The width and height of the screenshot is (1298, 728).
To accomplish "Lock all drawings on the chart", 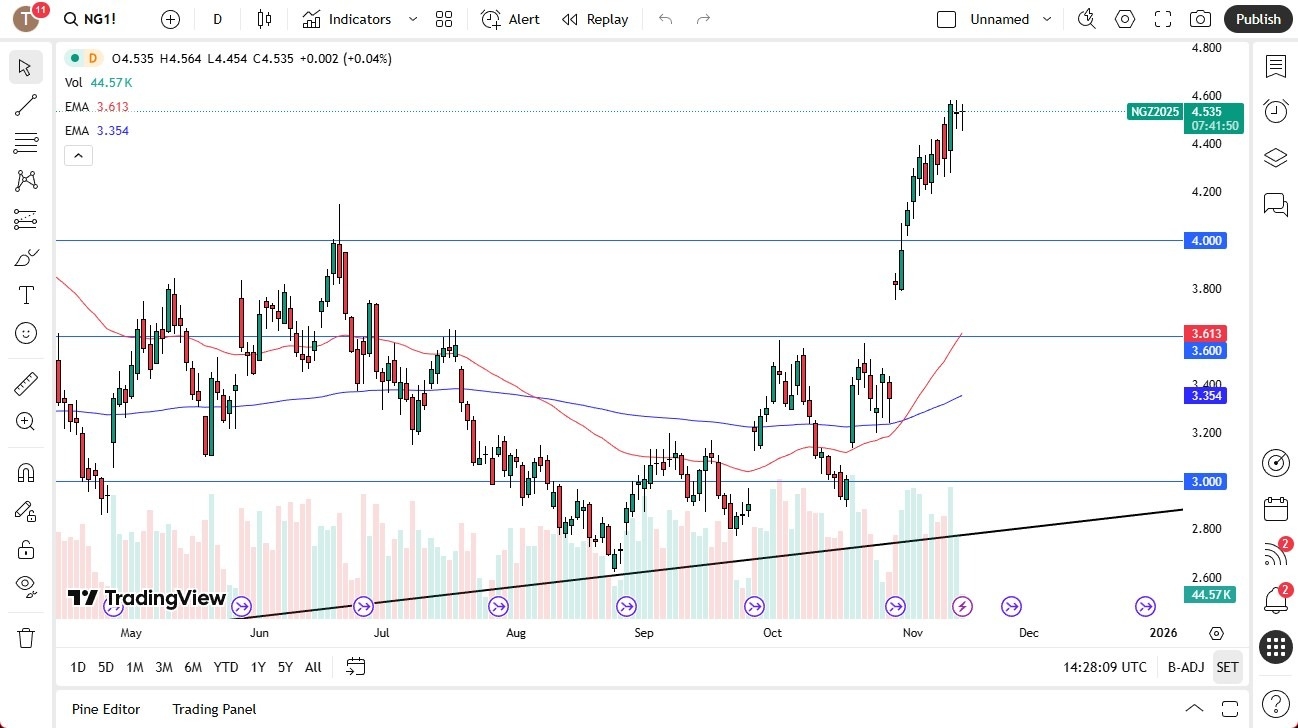I will click(26, 548).
